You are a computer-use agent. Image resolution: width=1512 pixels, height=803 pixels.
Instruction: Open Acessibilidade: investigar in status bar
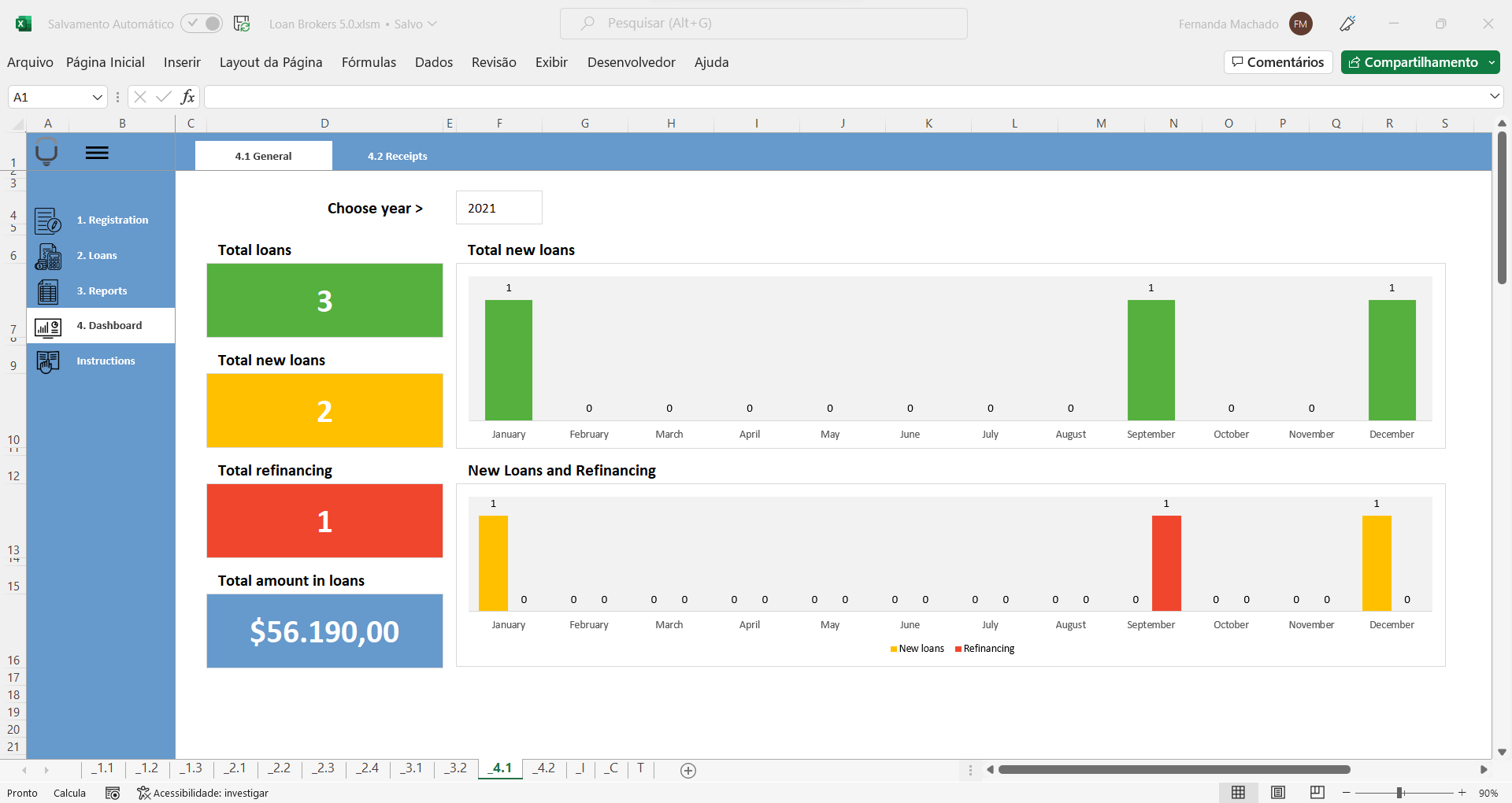point(202,793)
